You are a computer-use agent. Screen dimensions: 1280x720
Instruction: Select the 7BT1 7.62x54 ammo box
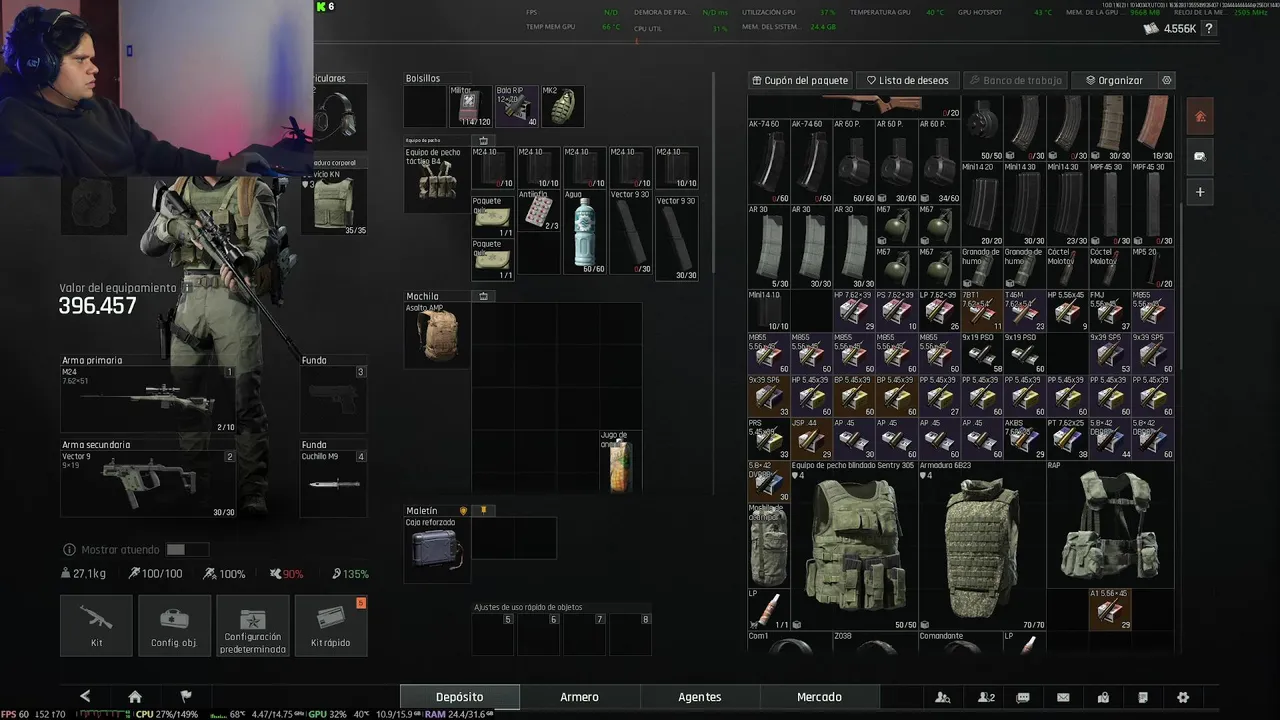(982, 311)
